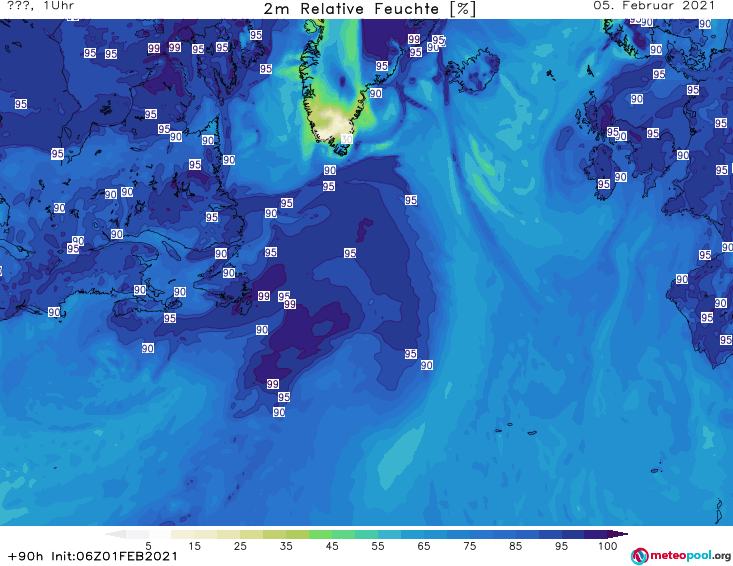Click the legend value '15'
This screenshot has width=733, height=566.
click(194, 546)
